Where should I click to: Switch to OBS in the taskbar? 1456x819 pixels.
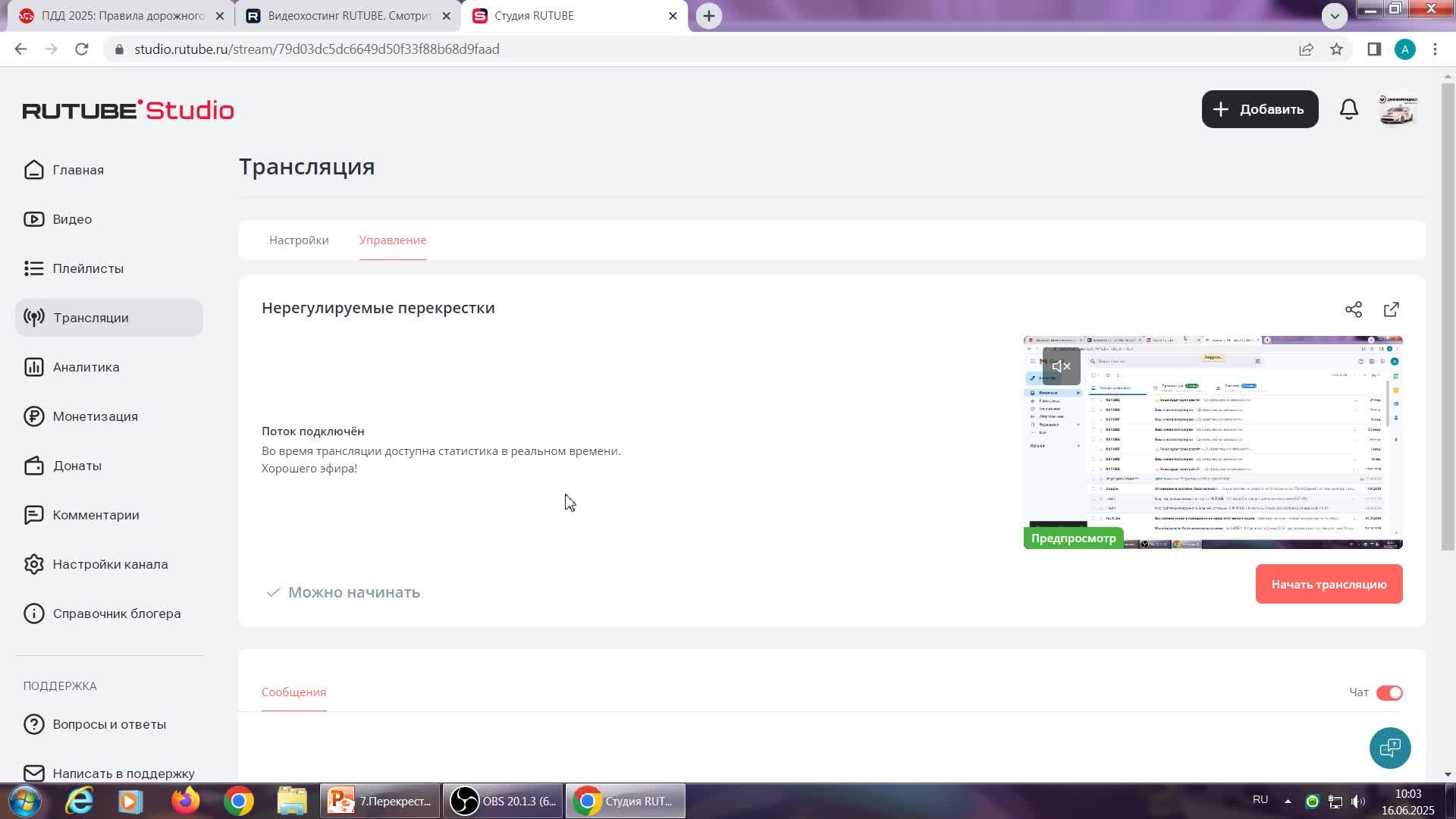(503, 802)
